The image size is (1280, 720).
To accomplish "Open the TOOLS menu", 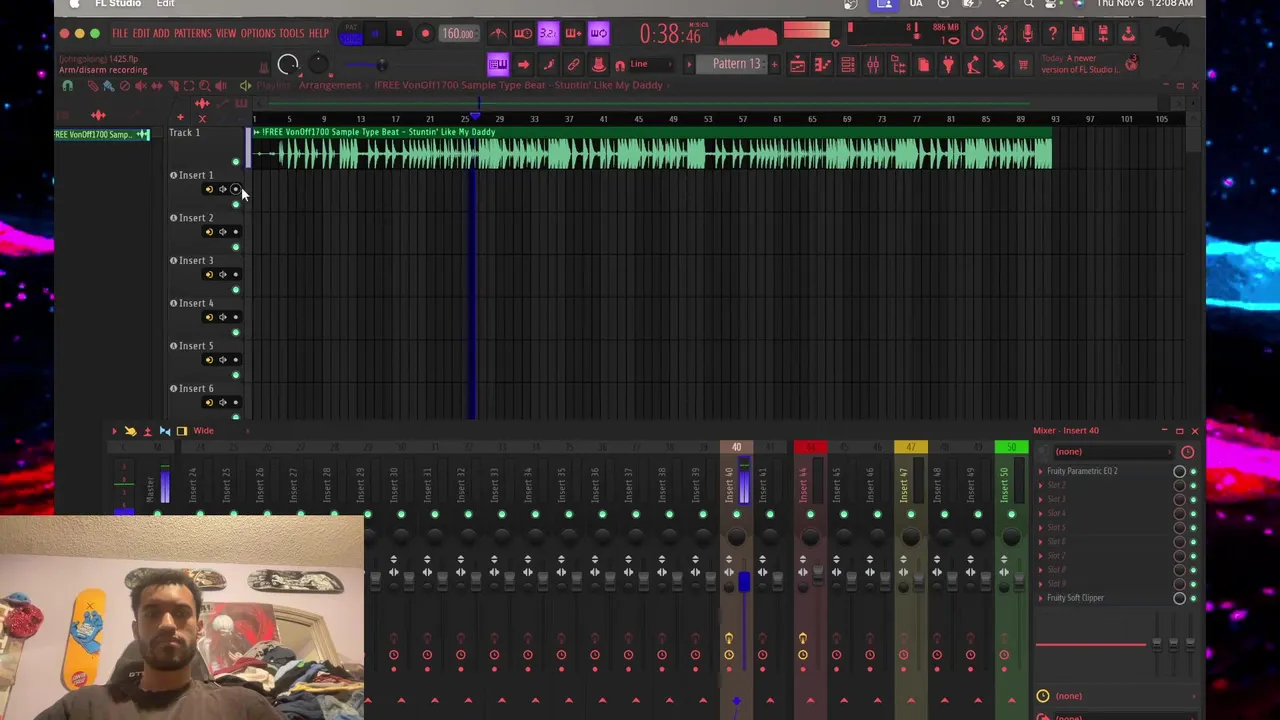I will click(291, 33).
